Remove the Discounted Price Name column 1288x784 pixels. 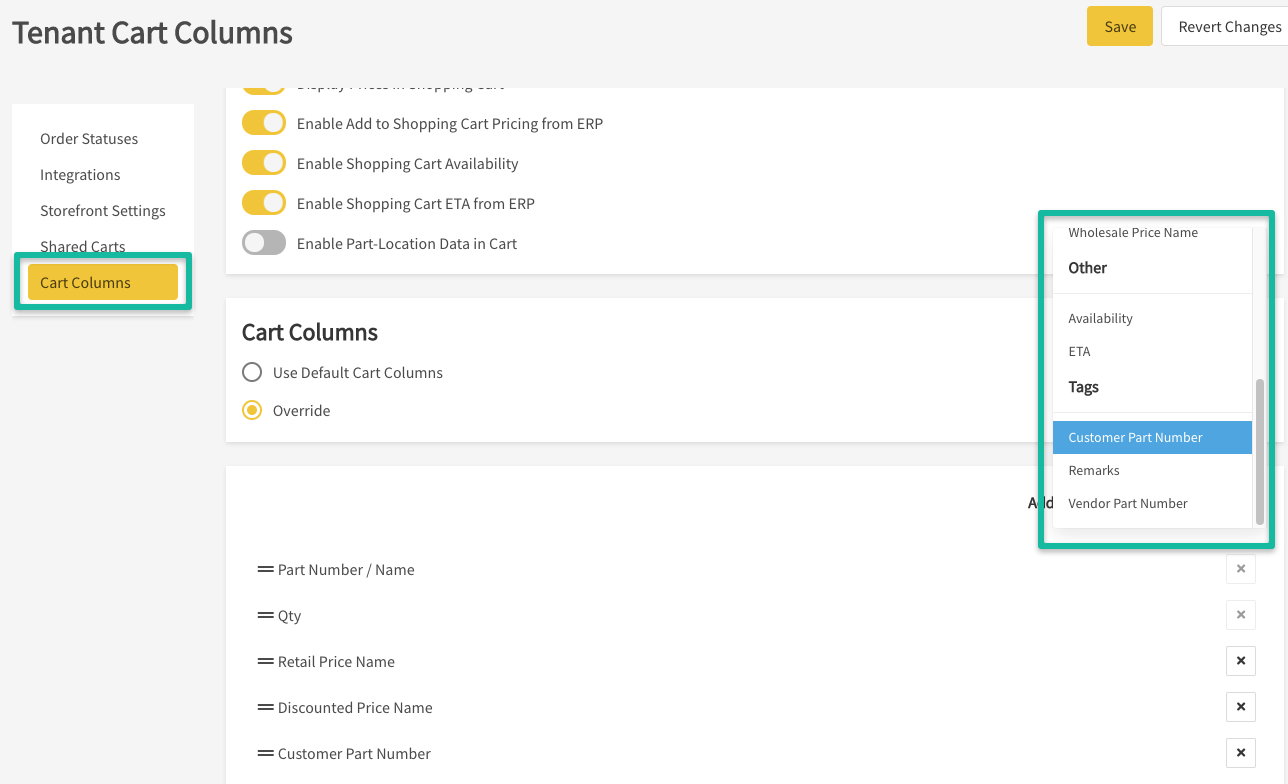(1240, 707)
